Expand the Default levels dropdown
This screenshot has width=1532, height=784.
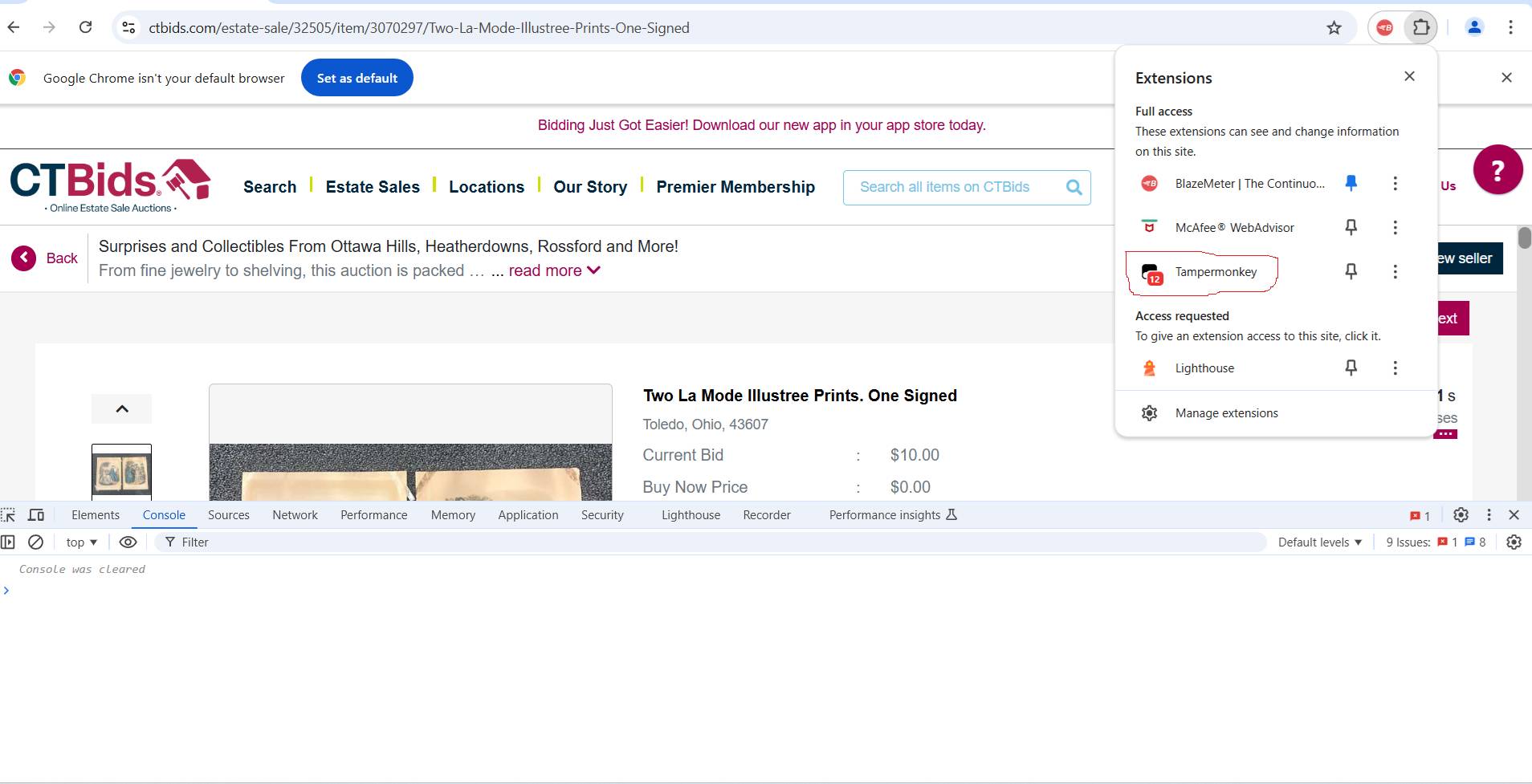tap(1319, 542)
